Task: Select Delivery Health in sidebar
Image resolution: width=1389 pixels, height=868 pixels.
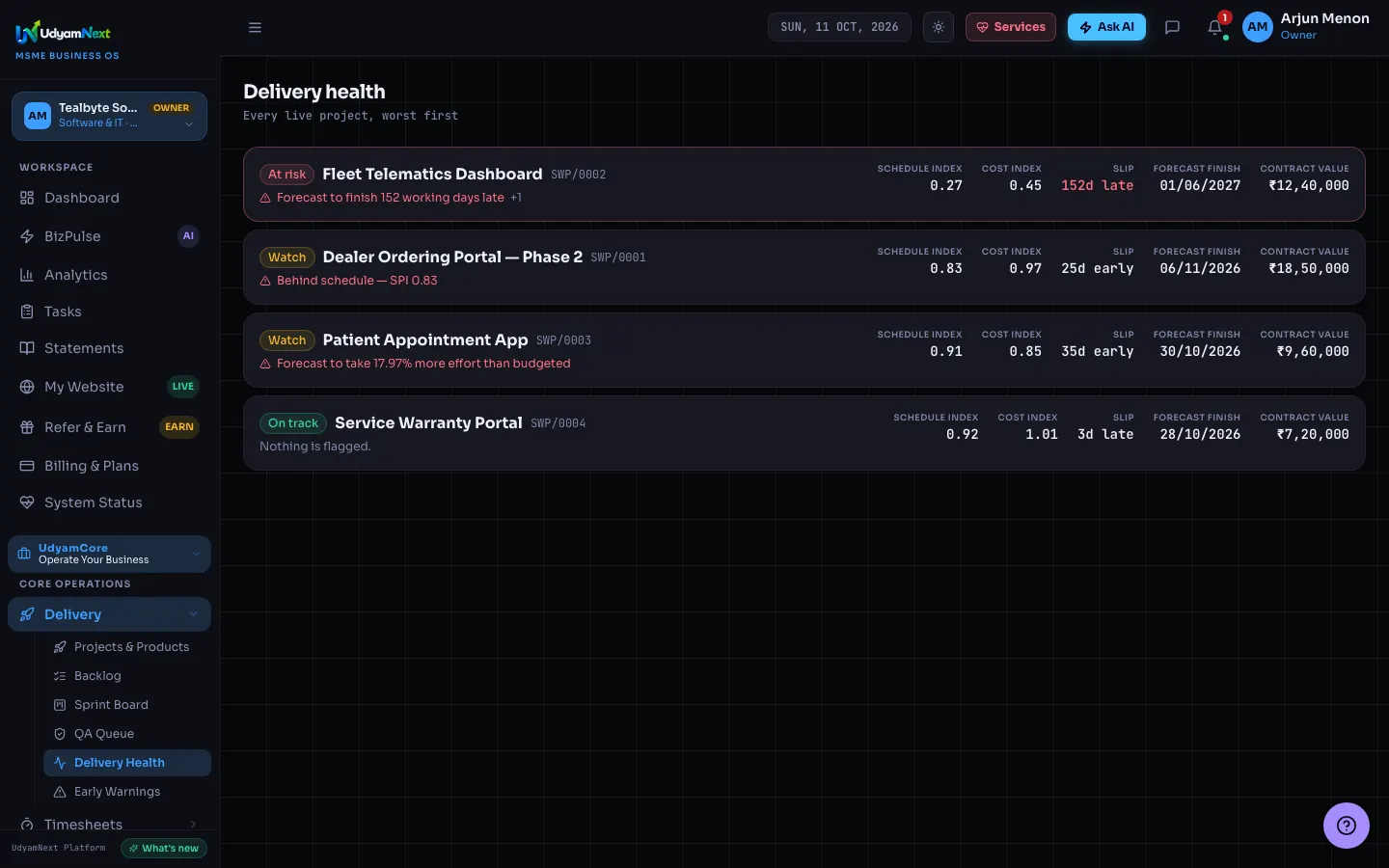Action: (127, 763)
